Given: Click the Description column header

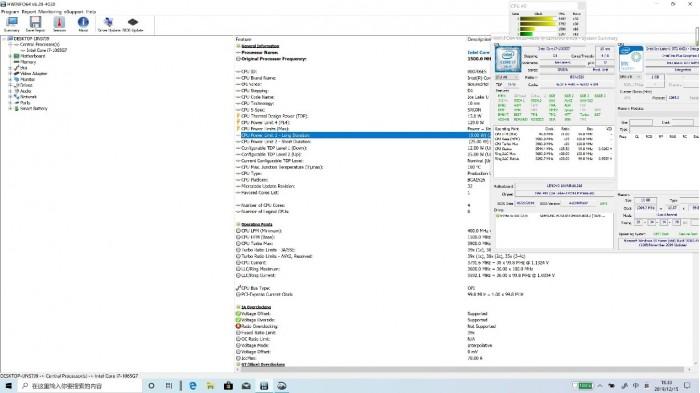Looking at the screenshot, I should 479,39.
